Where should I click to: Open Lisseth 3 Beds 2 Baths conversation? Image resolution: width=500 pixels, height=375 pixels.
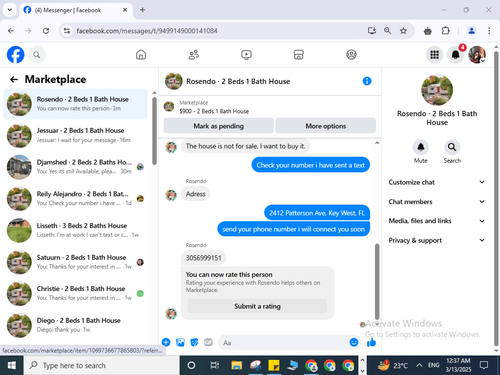(75, 230)
